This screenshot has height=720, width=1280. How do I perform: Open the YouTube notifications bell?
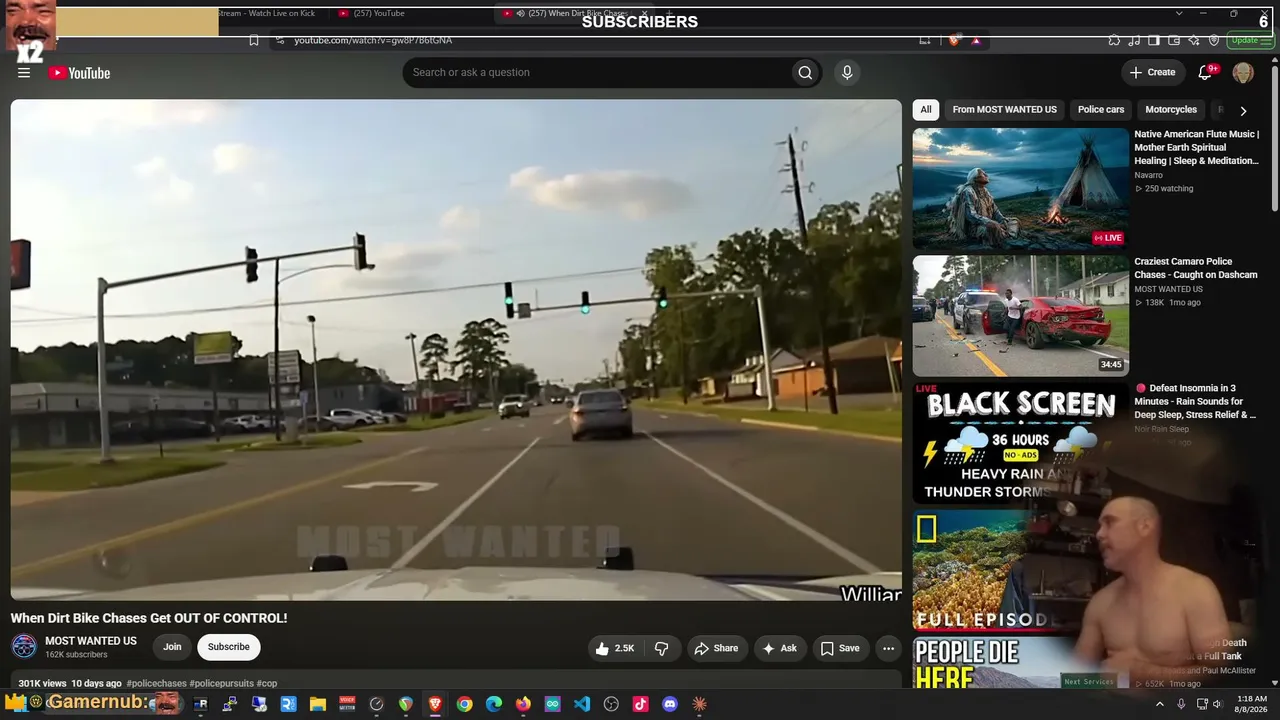click(1206, 72)
